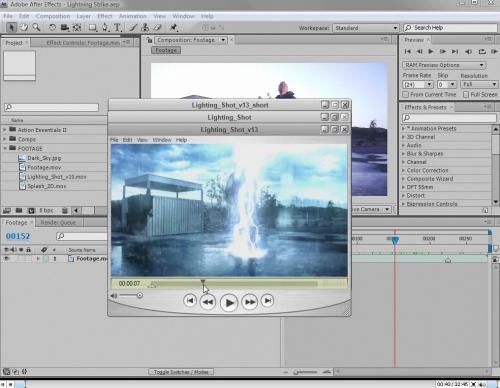Toggle loop option in Preview panel

point(482,51)
